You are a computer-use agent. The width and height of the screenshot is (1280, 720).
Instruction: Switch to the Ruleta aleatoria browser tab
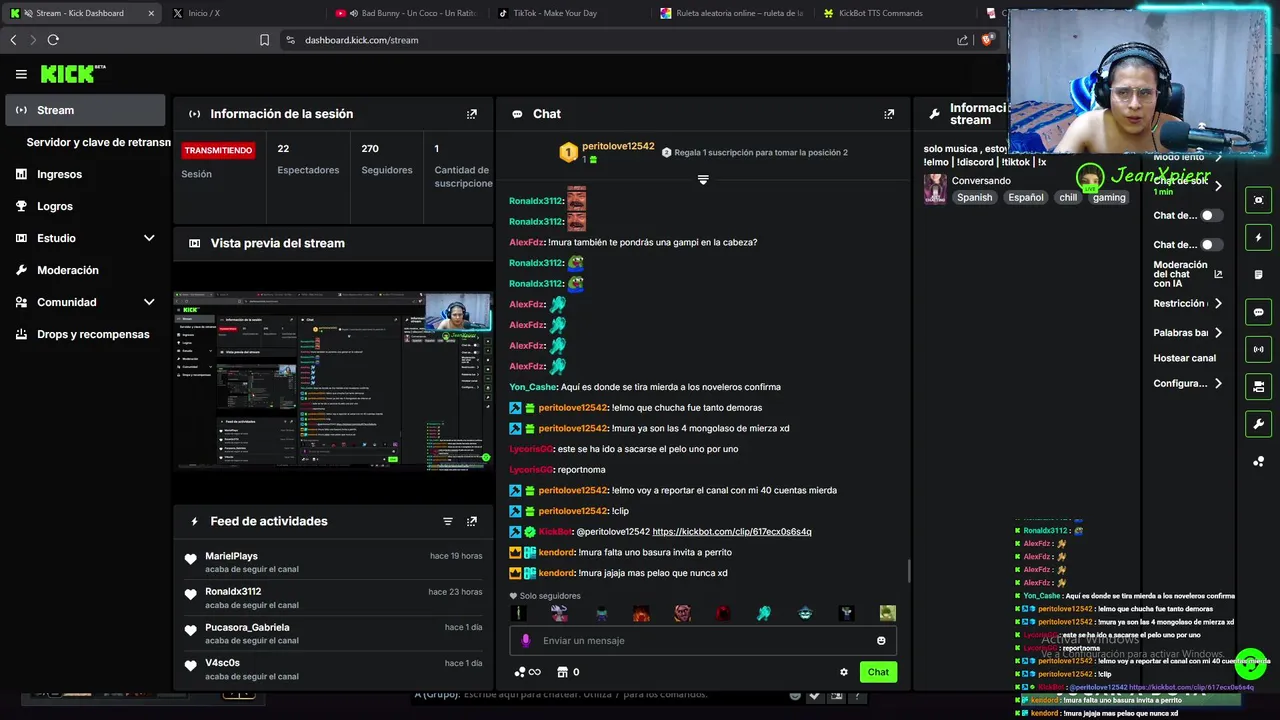[x=733, y=13]
